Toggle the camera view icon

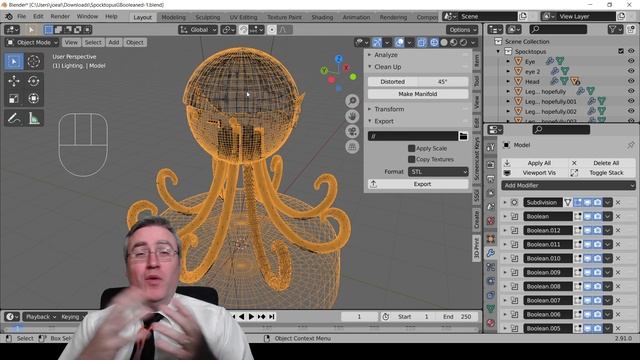tap(352, 131)
